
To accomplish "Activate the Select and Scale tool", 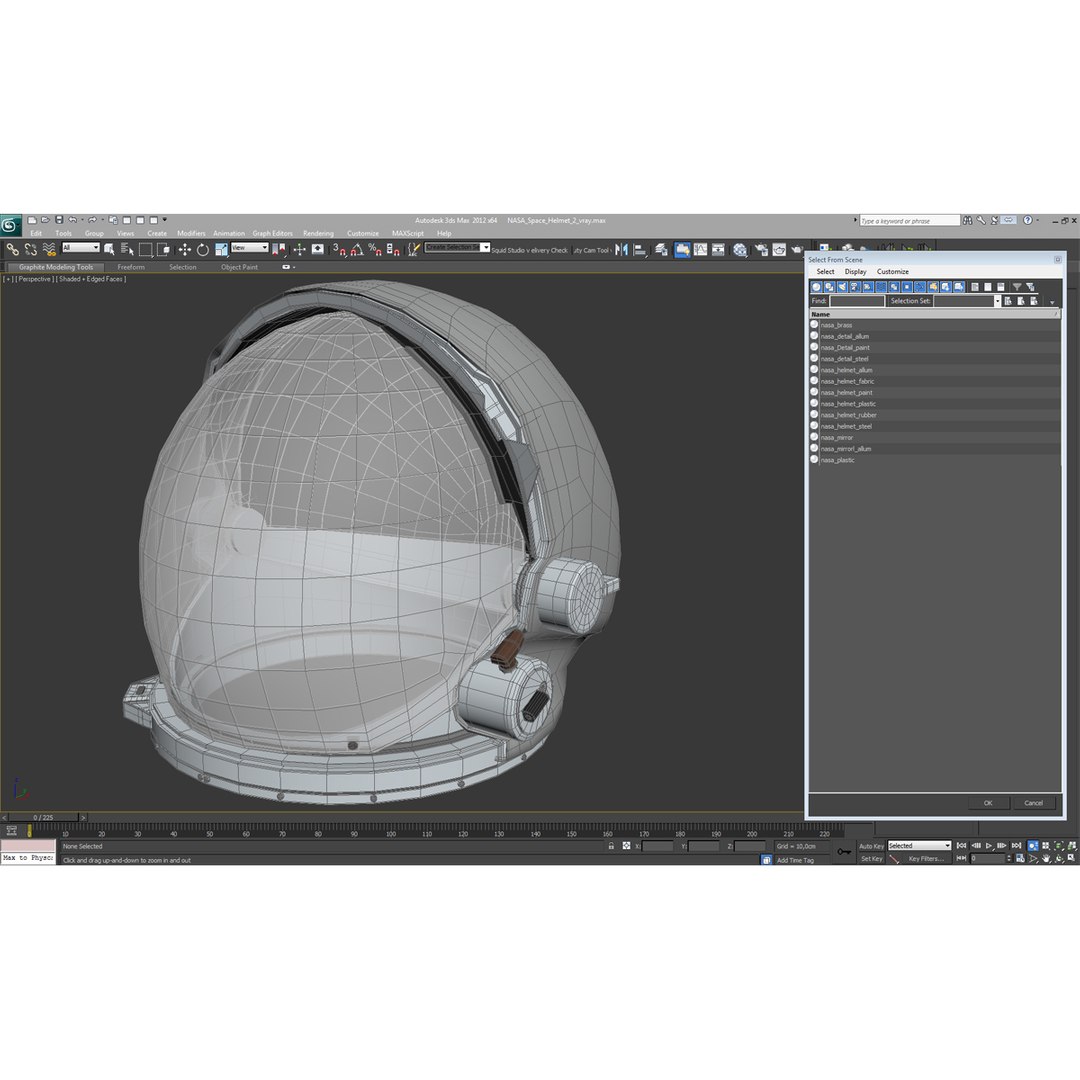I will coord(221,249).
